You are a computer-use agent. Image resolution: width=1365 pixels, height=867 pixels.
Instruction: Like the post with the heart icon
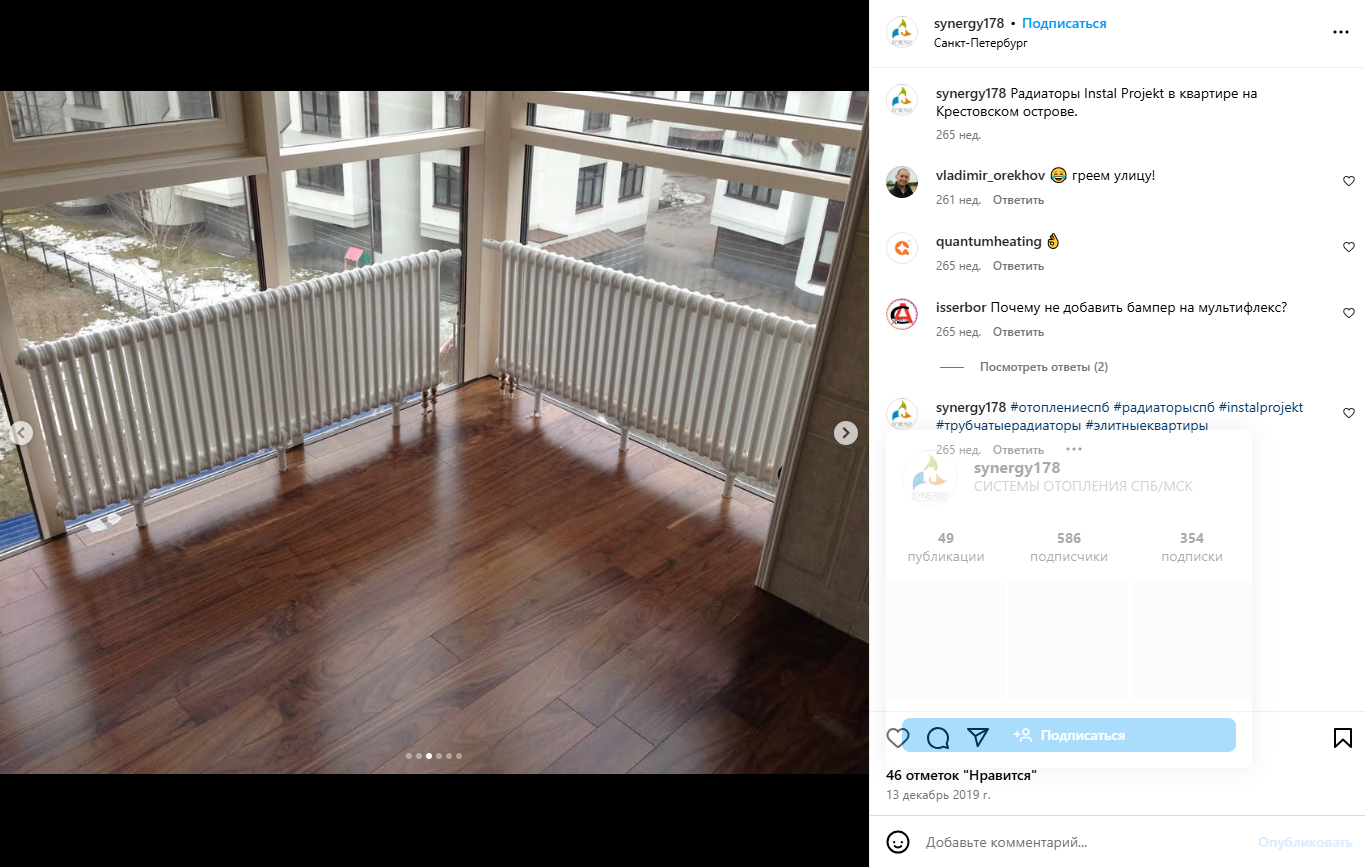point(897,738)
